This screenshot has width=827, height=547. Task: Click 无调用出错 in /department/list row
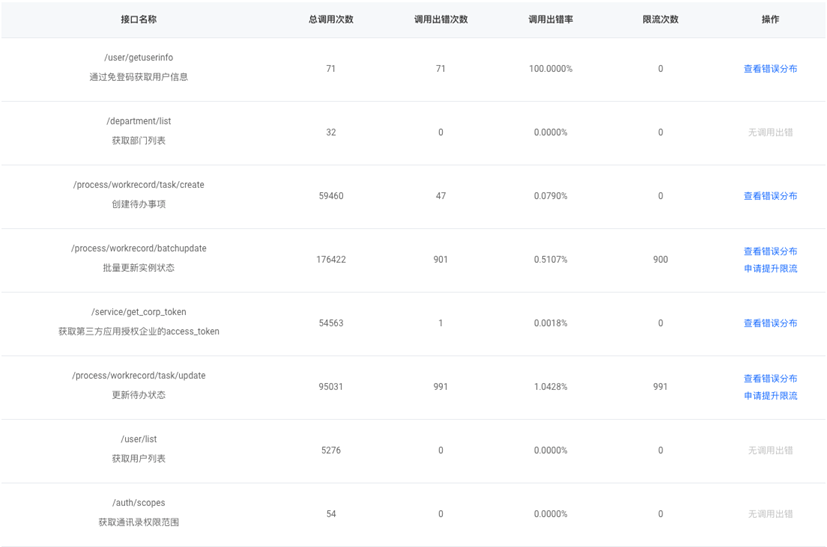click(x=770, y=132)
